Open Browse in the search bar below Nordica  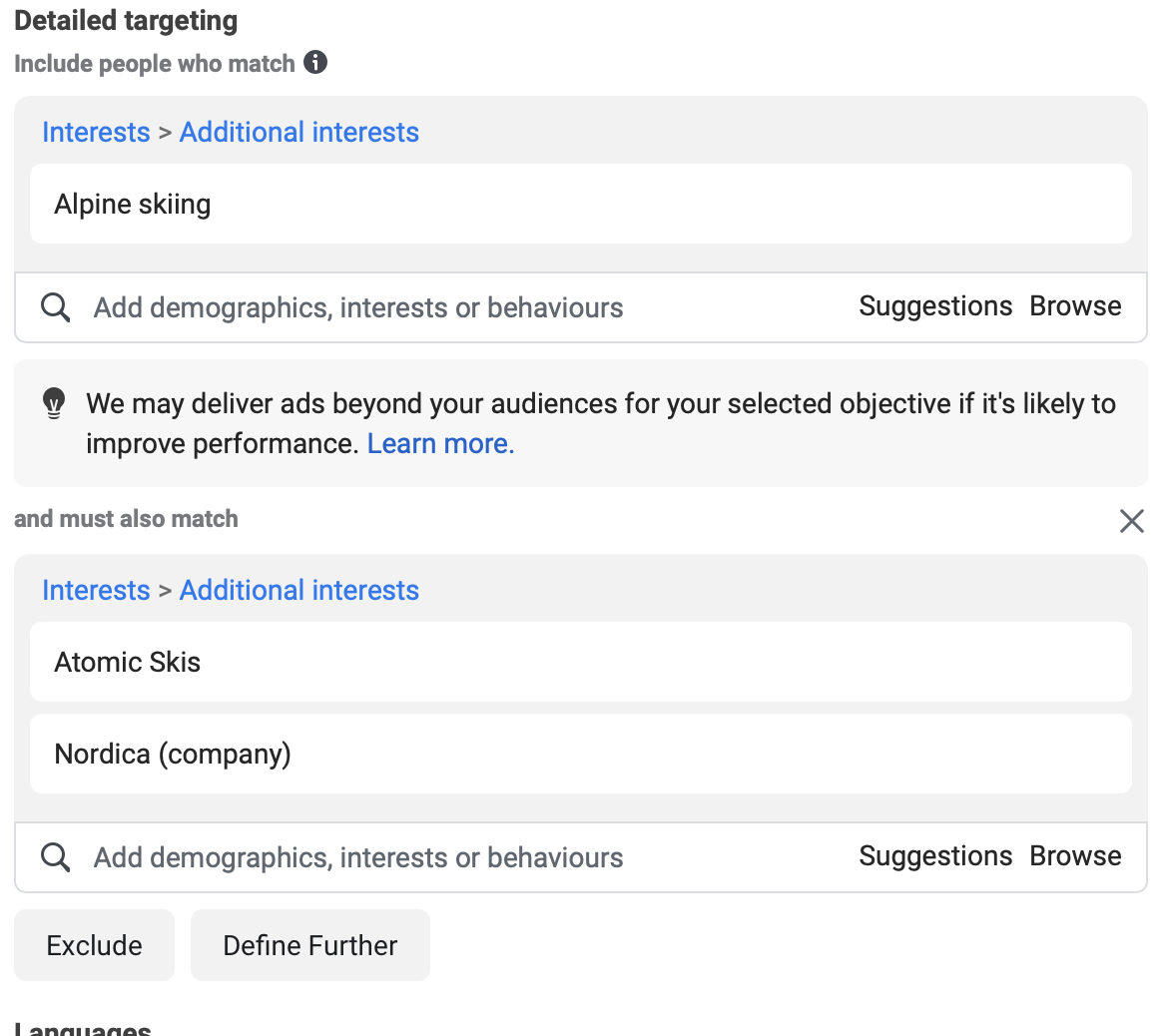pyautogui.click(x=1075, y=856)
